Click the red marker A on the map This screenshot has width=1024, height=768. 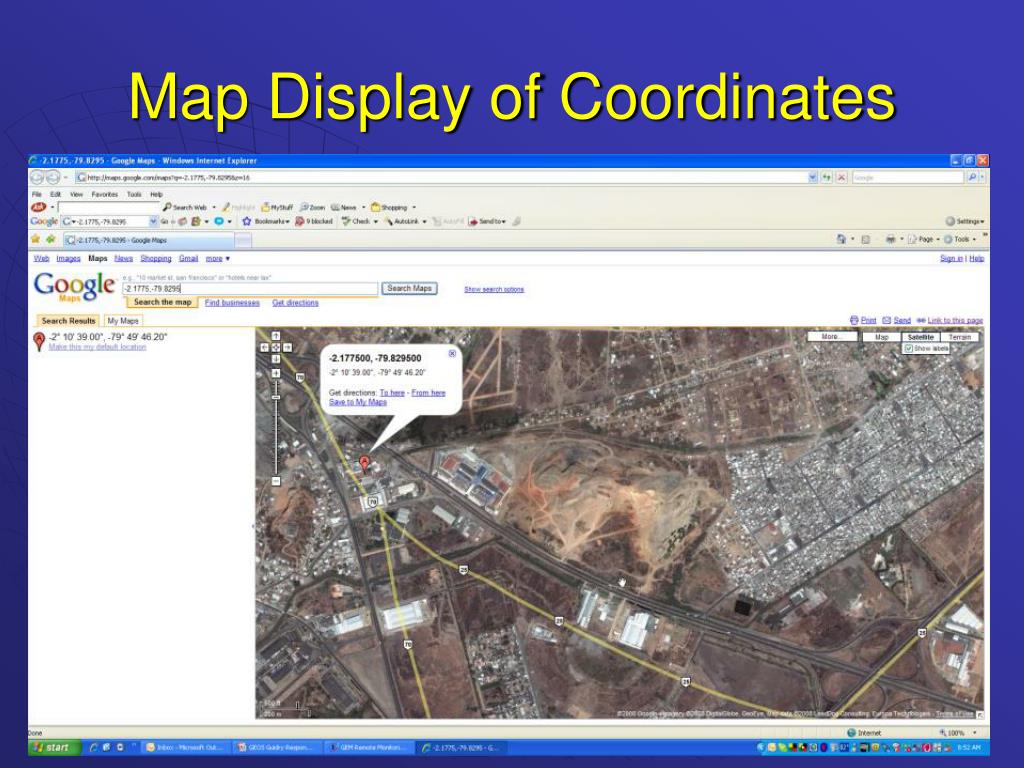[x=364, y=464]
